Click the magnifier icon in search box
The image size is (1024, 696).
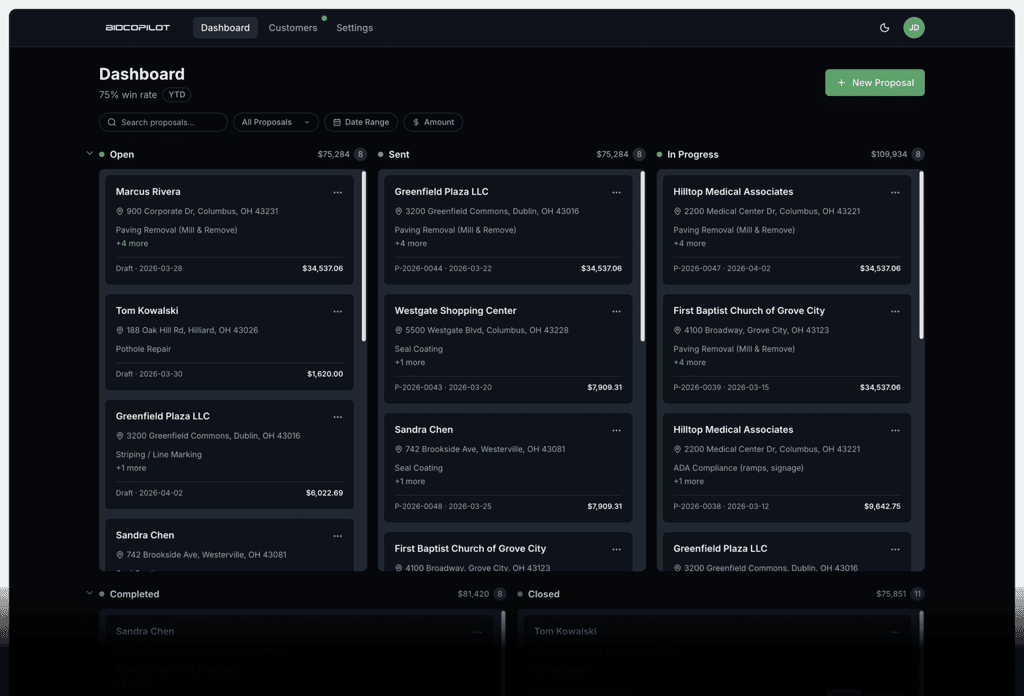tap(112, 122)
